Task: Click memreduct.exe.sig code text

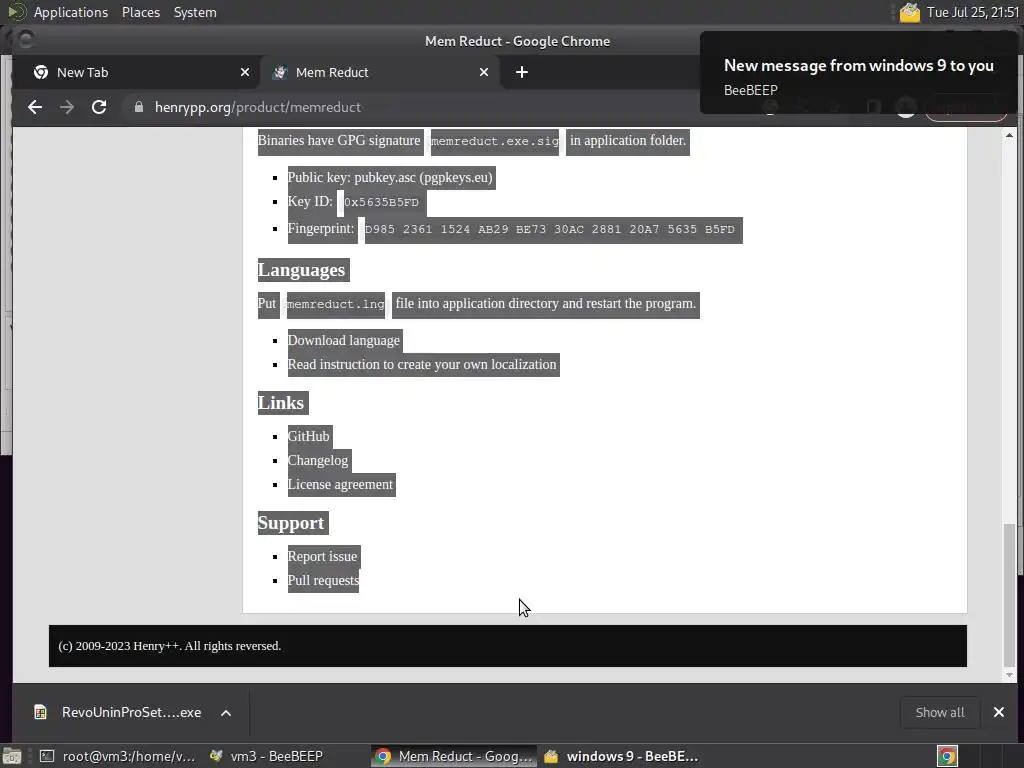Action: pyautogui.click(x=495, y=141)
